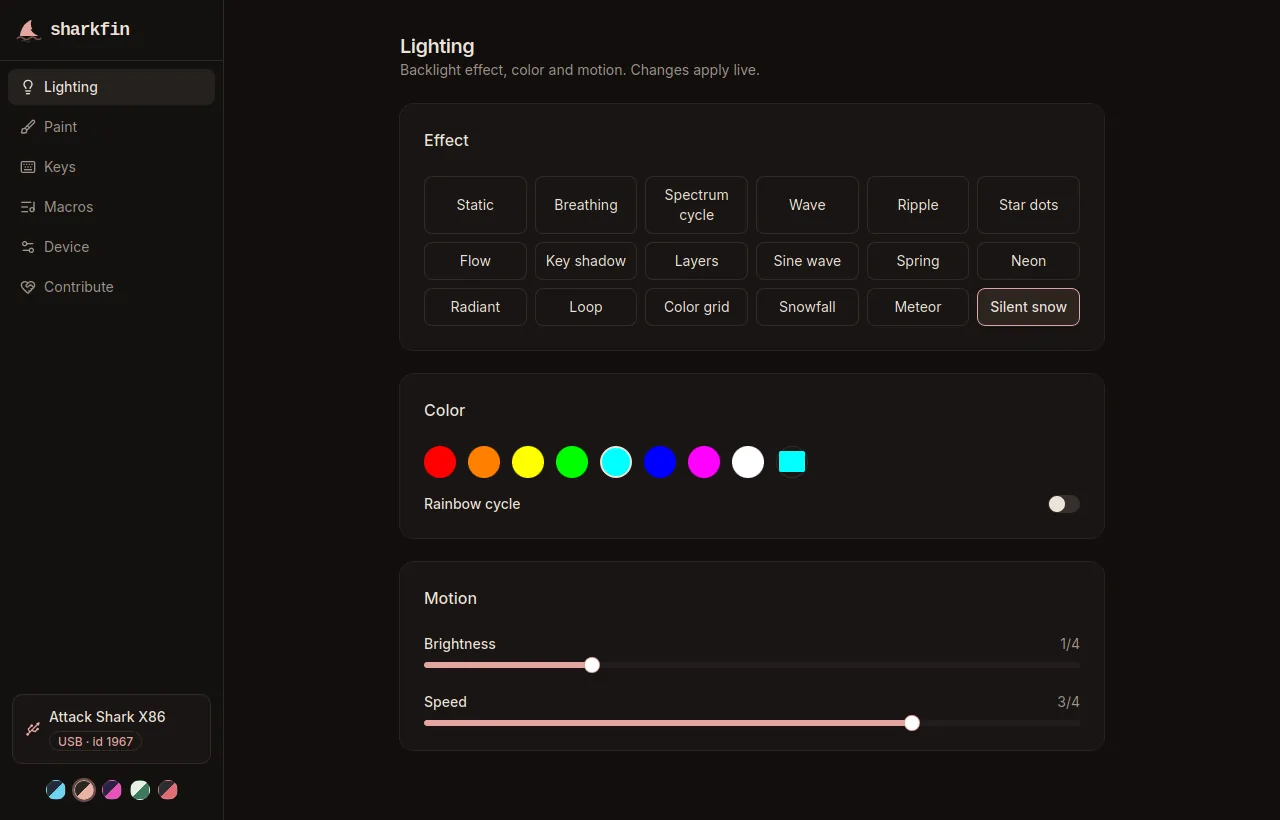Viewport: 1280px width, 820px height.
Task: Apply the Spring effect
Action: click(x=918, y=261)
